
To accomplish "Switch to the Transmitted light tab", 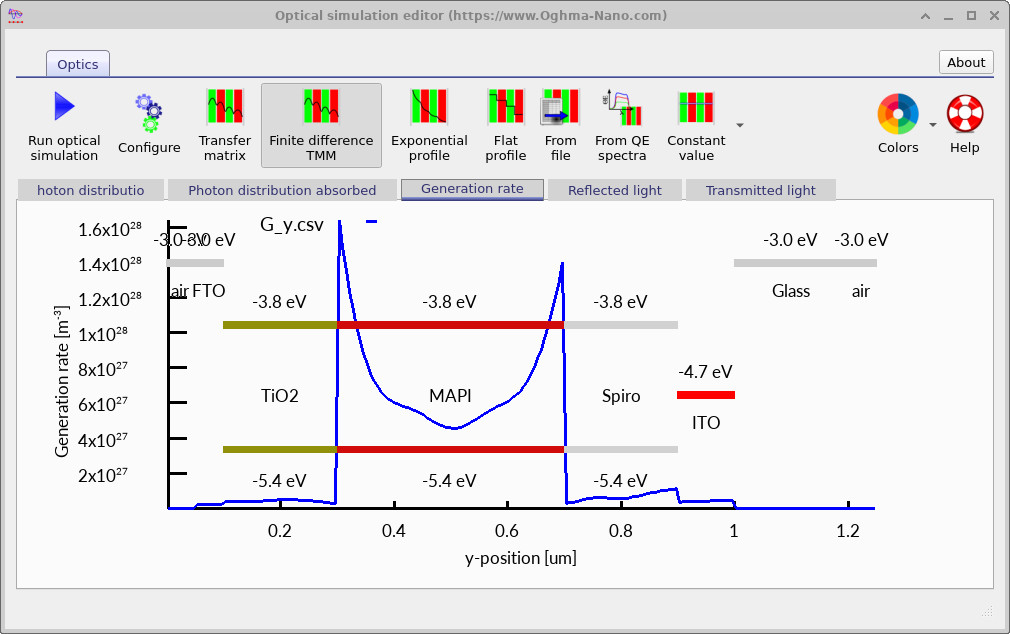I will pos(761,190).
